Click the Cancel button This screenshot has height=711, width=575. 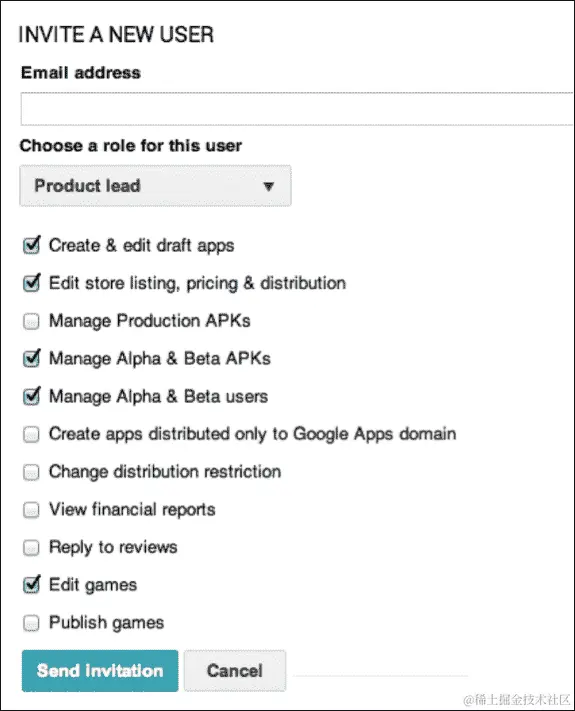[235, 671]
